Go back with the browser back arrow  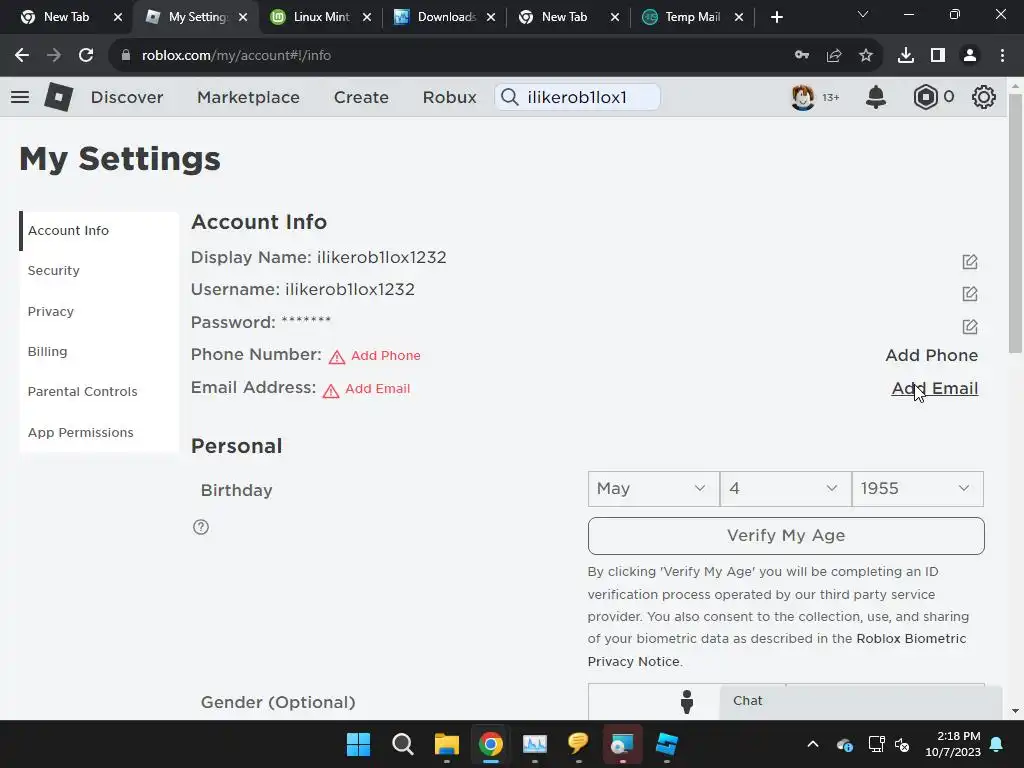point(22,56)
